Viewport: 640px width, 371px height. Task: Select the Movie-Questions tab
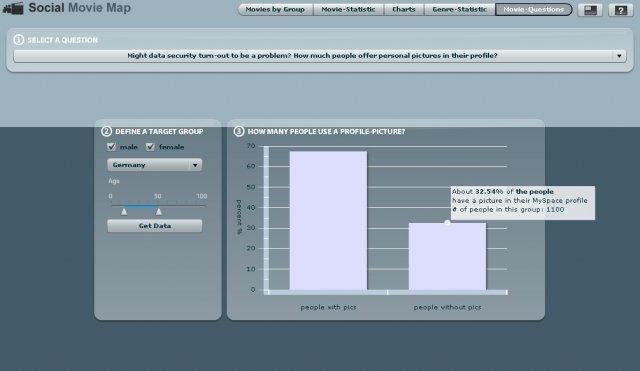(533, 9)
